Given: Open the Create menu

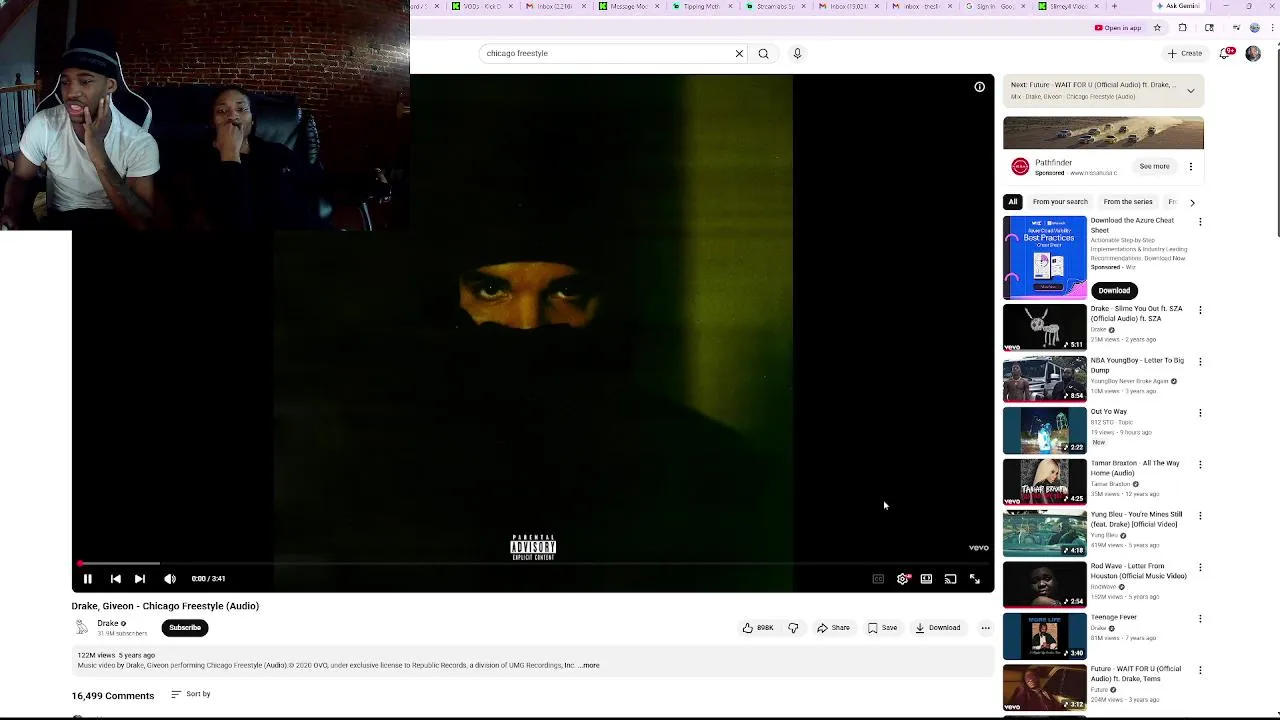Looking at the screenshot, I should point(1185,54).
